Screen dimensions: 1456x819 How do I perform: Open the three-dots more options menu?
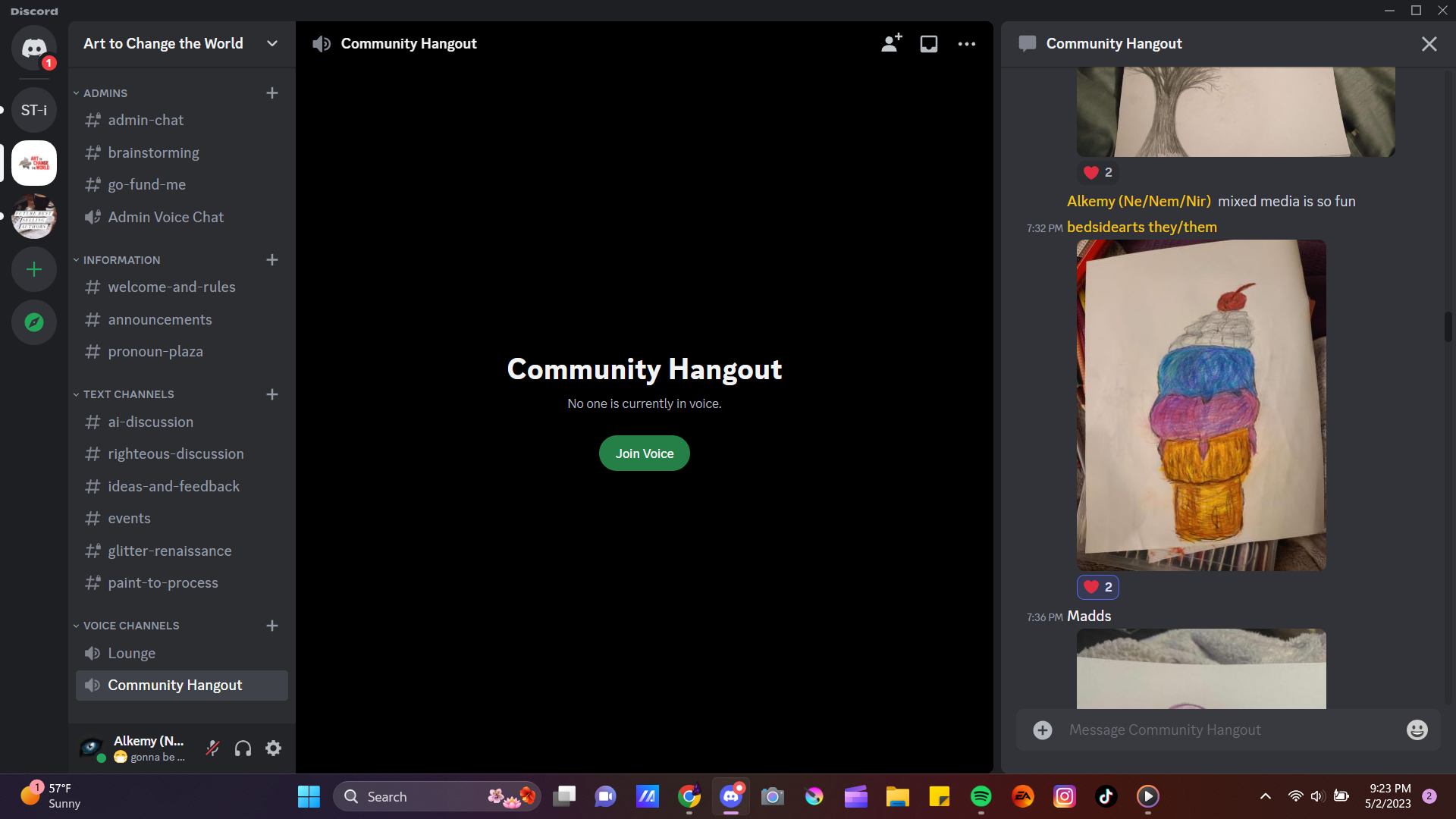967,44
